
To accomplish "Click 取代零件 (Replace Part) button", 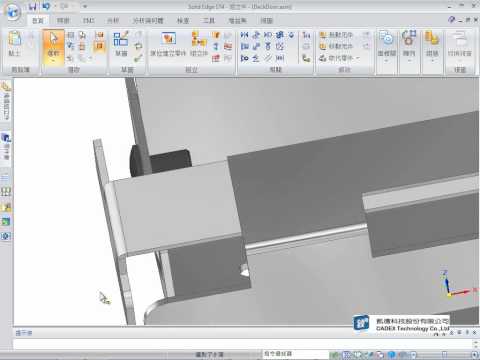I will click(x=336, y=58).
